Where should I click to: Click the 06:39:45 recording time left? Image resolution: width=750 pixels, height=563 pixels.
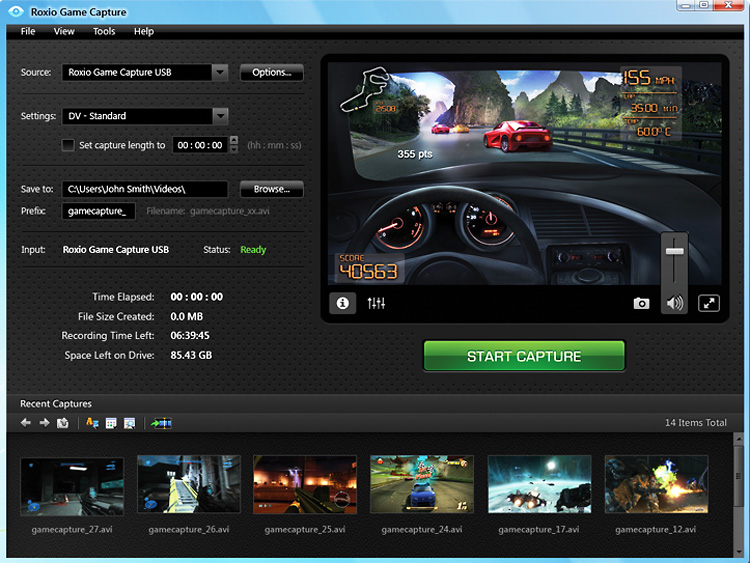(x=190, y=336)
